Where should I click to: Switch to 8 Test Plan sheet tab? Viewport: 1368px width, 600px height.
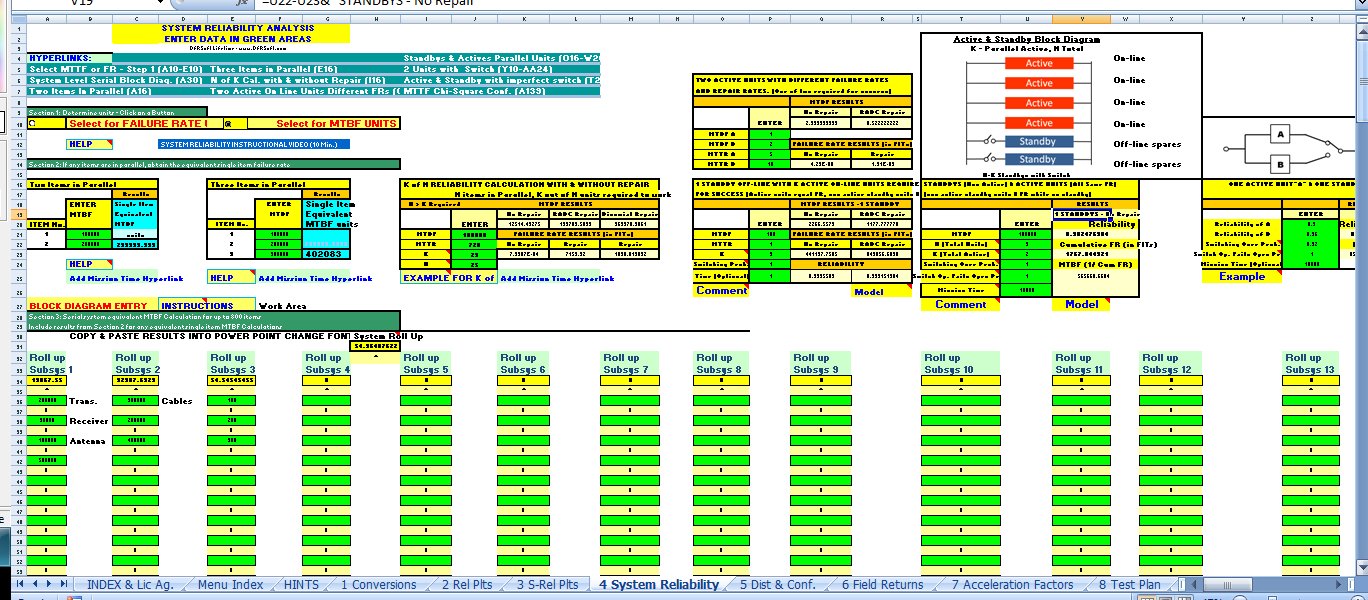click(1130, 585)
